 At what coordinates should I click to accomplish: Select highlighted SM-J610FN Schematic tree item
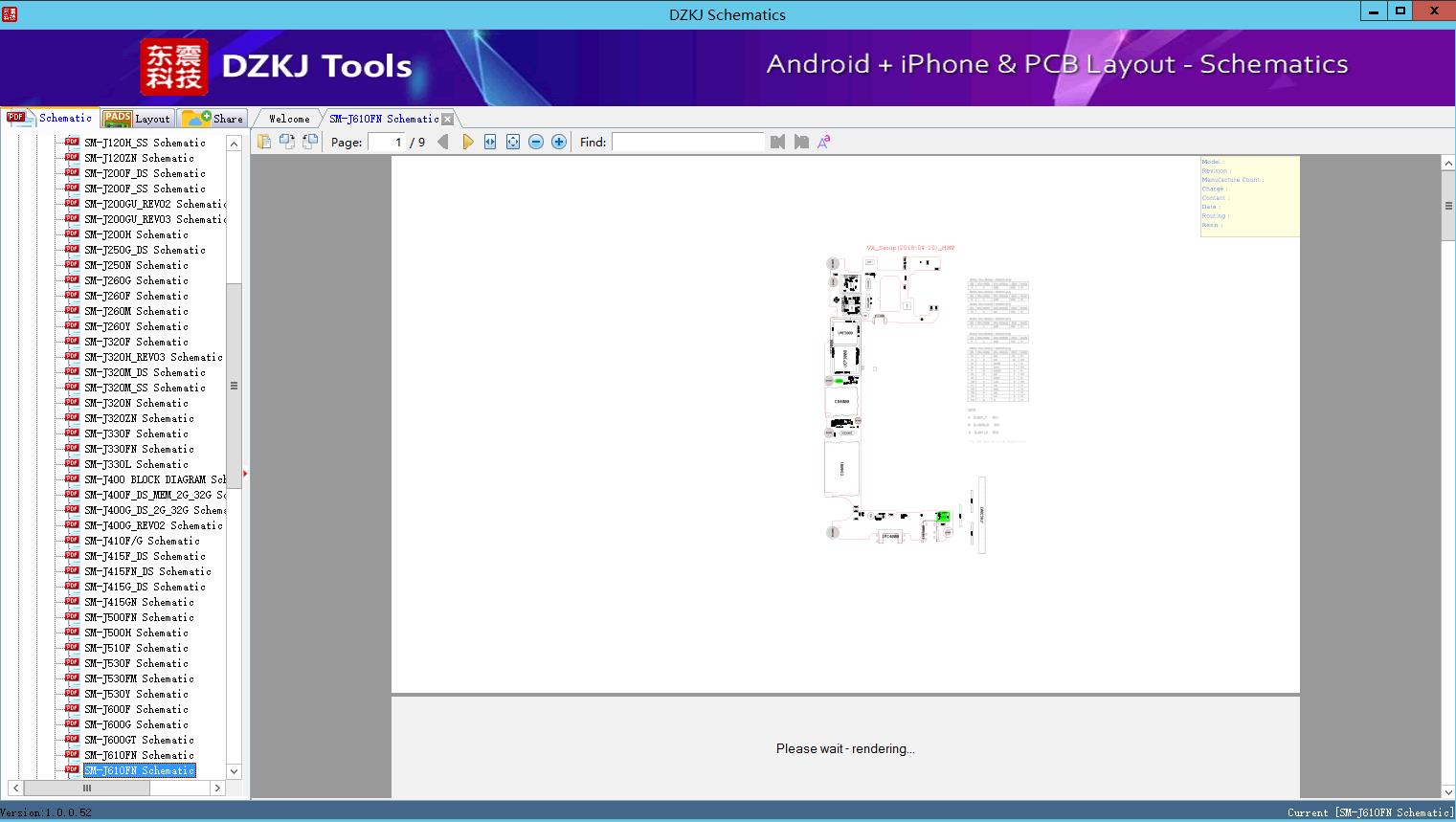(x=139, y=770)
